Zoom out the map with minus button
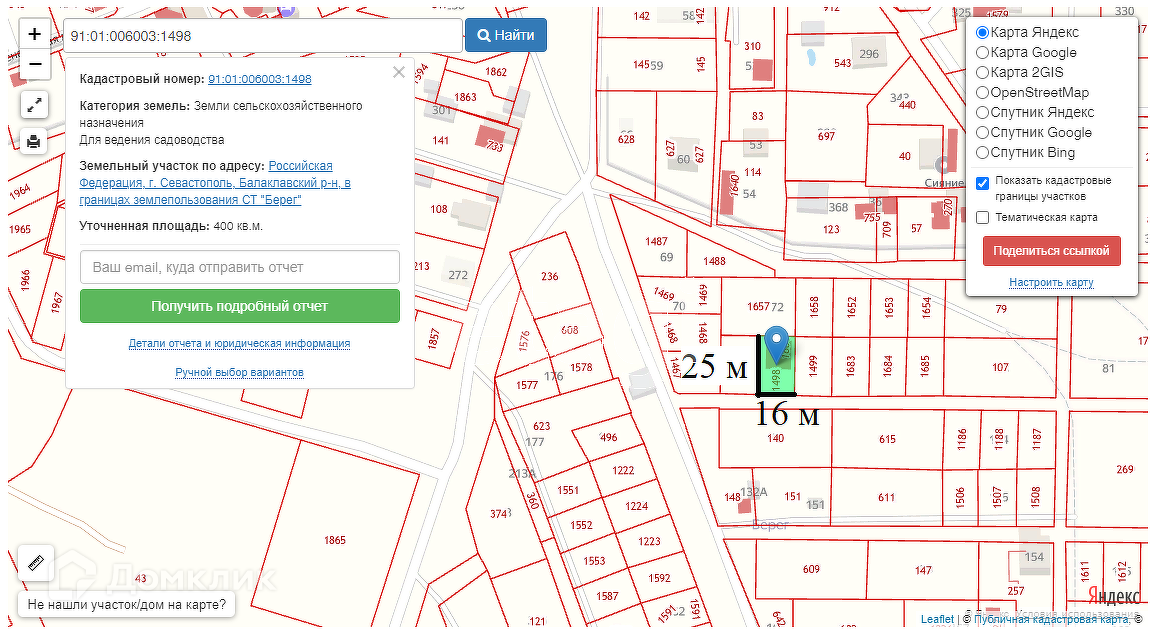The width and height of the screenshot is (1152, 635). tap(35, 65)
